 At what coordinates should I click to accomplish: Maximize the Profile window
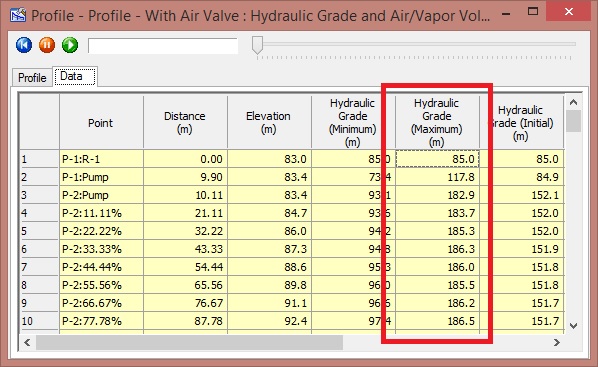pos(533,11)
